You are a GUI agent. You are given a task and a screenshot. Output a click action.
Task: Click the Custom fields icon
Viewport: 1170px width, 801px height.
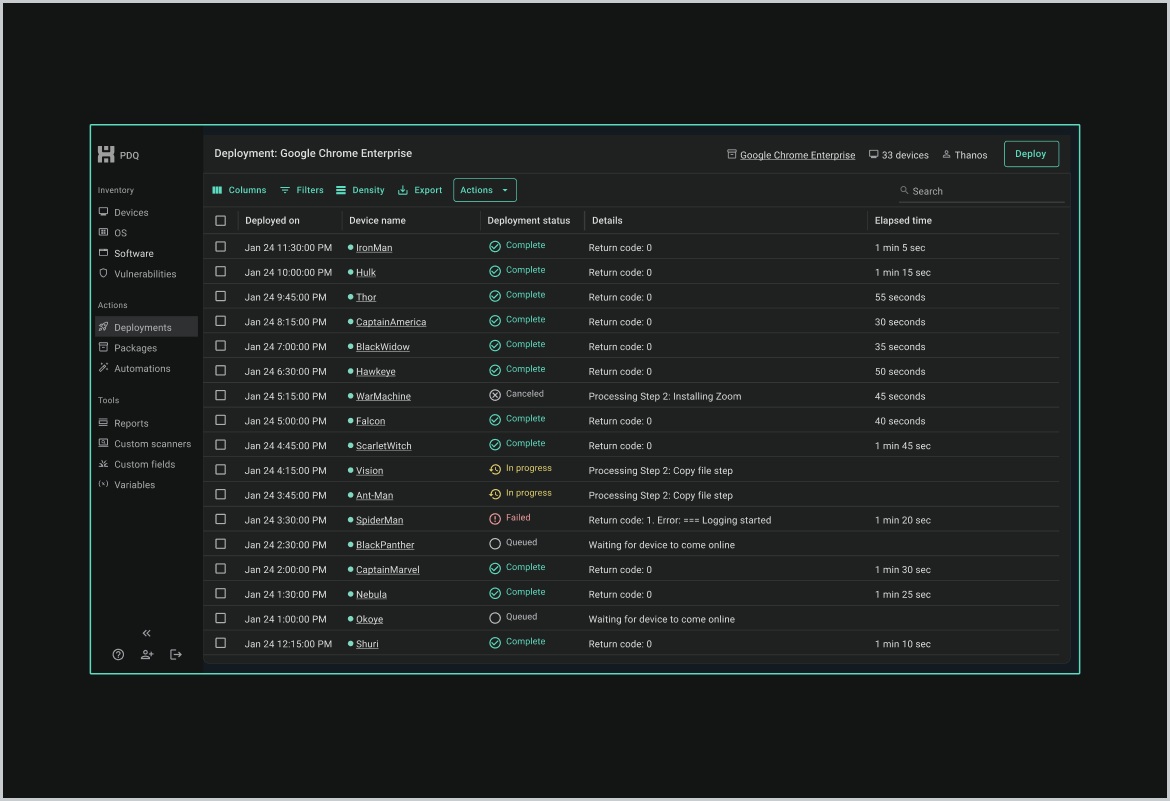tap(104, 464)
